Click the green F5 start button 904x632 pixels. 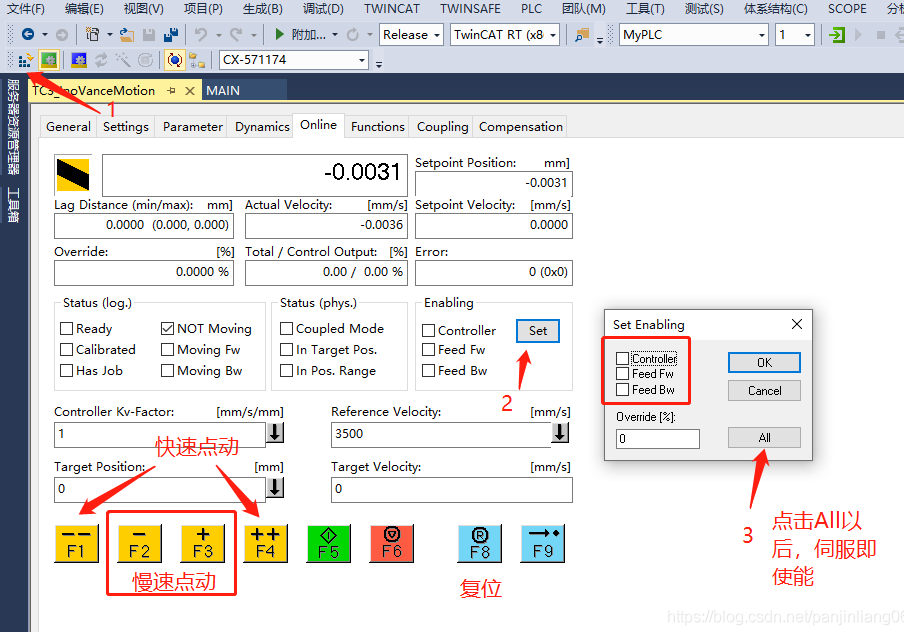329,543
